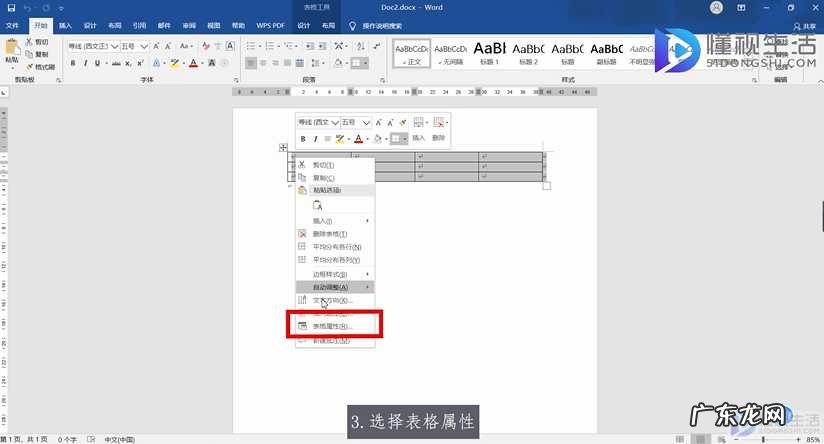Switch to the WPS PDF ribbon tab

coord(270,26)
